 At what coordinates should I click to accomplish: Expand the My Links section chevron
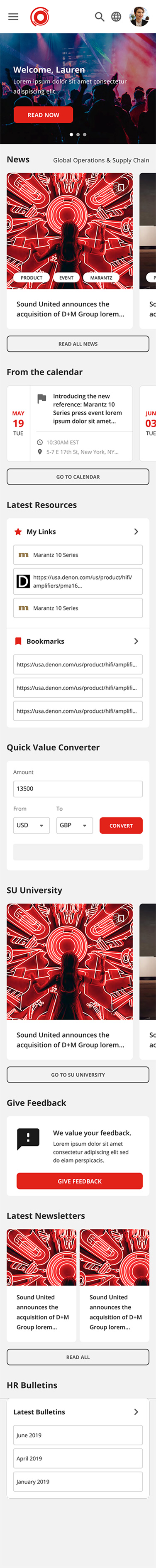pos(136,532)
